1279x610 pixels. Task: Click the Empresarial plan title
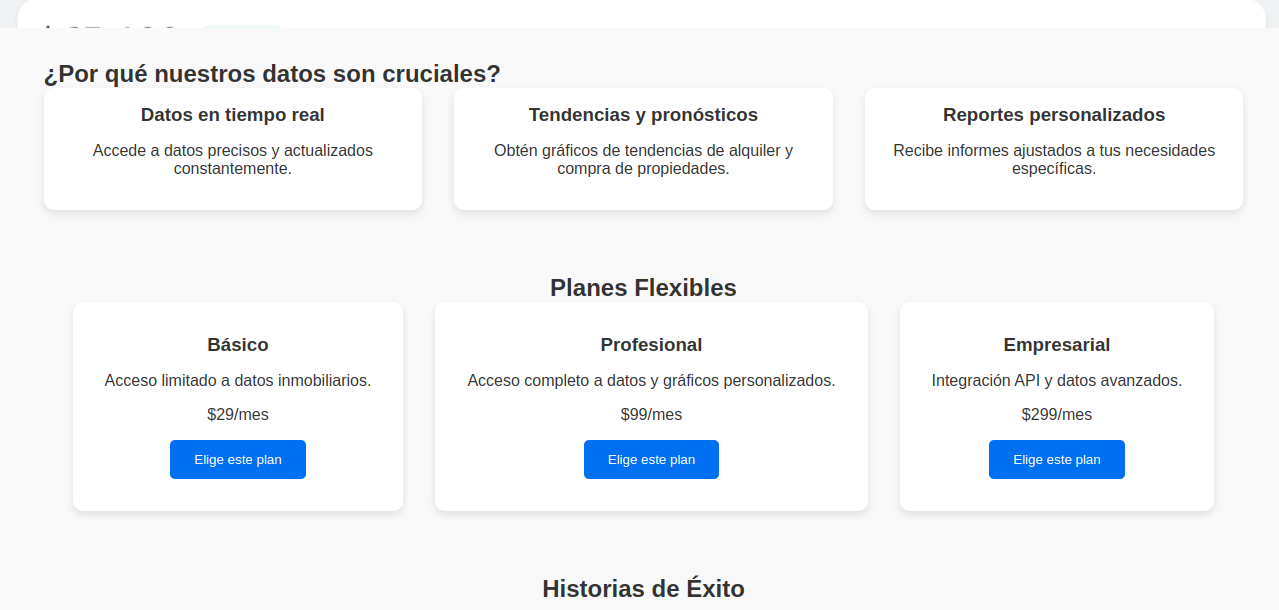coord(1057,345)
